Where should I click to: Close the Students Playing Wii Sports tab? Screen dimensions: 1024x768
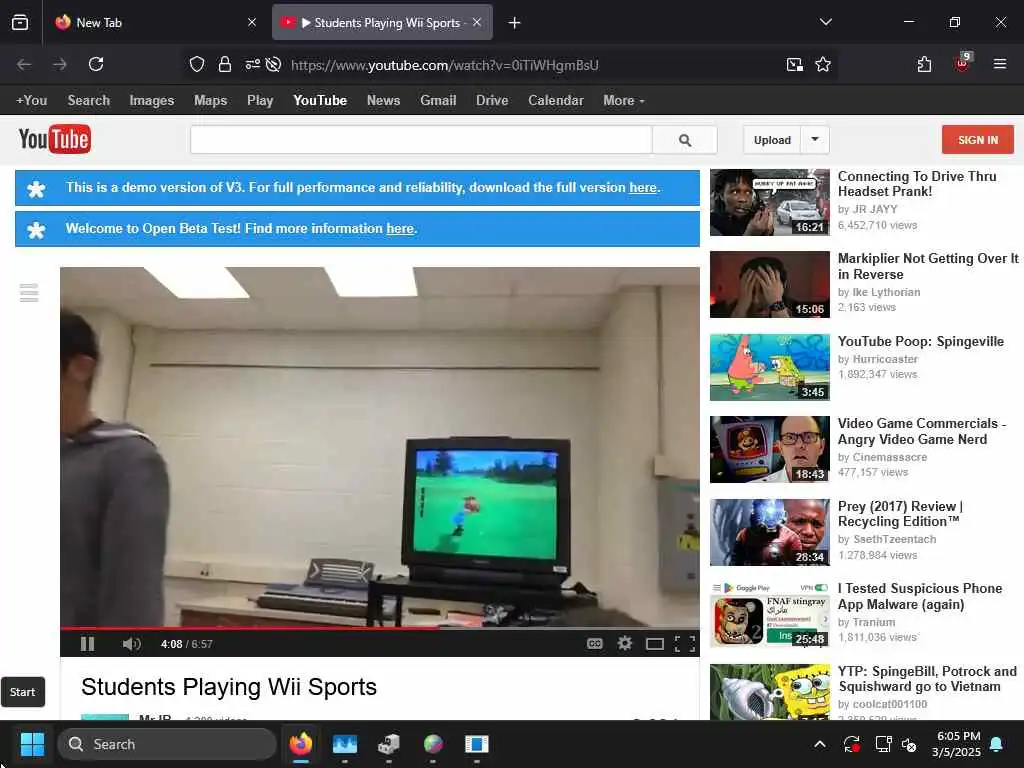pos(477,22)
